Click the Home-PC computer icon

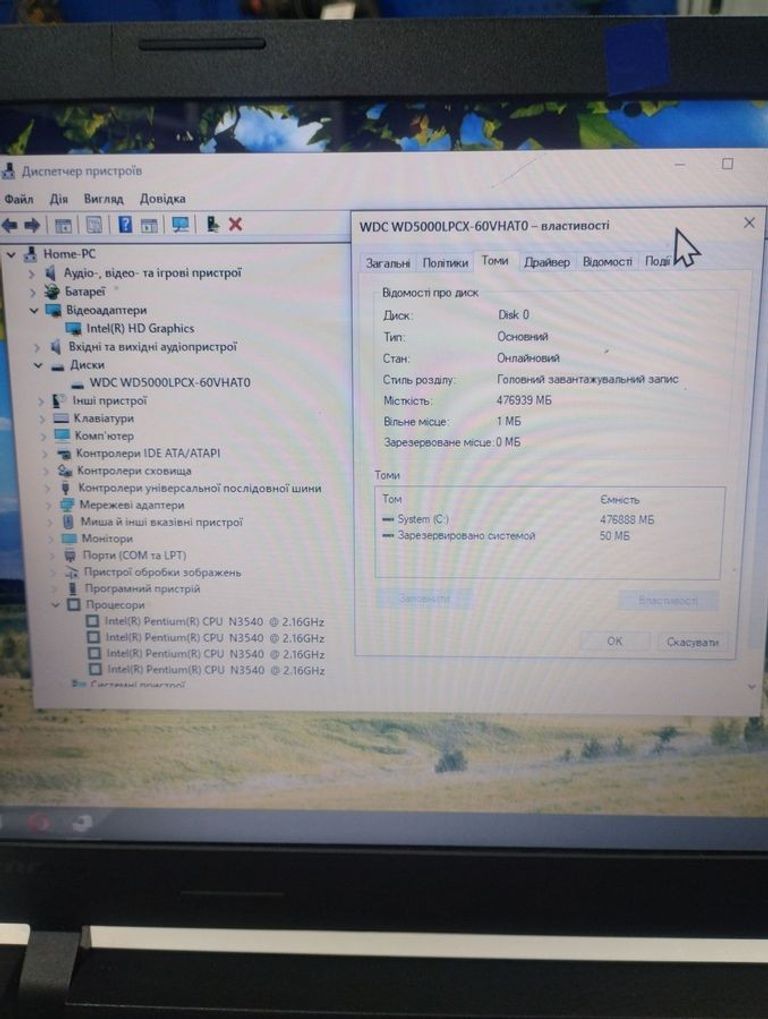tap(31, 255)
